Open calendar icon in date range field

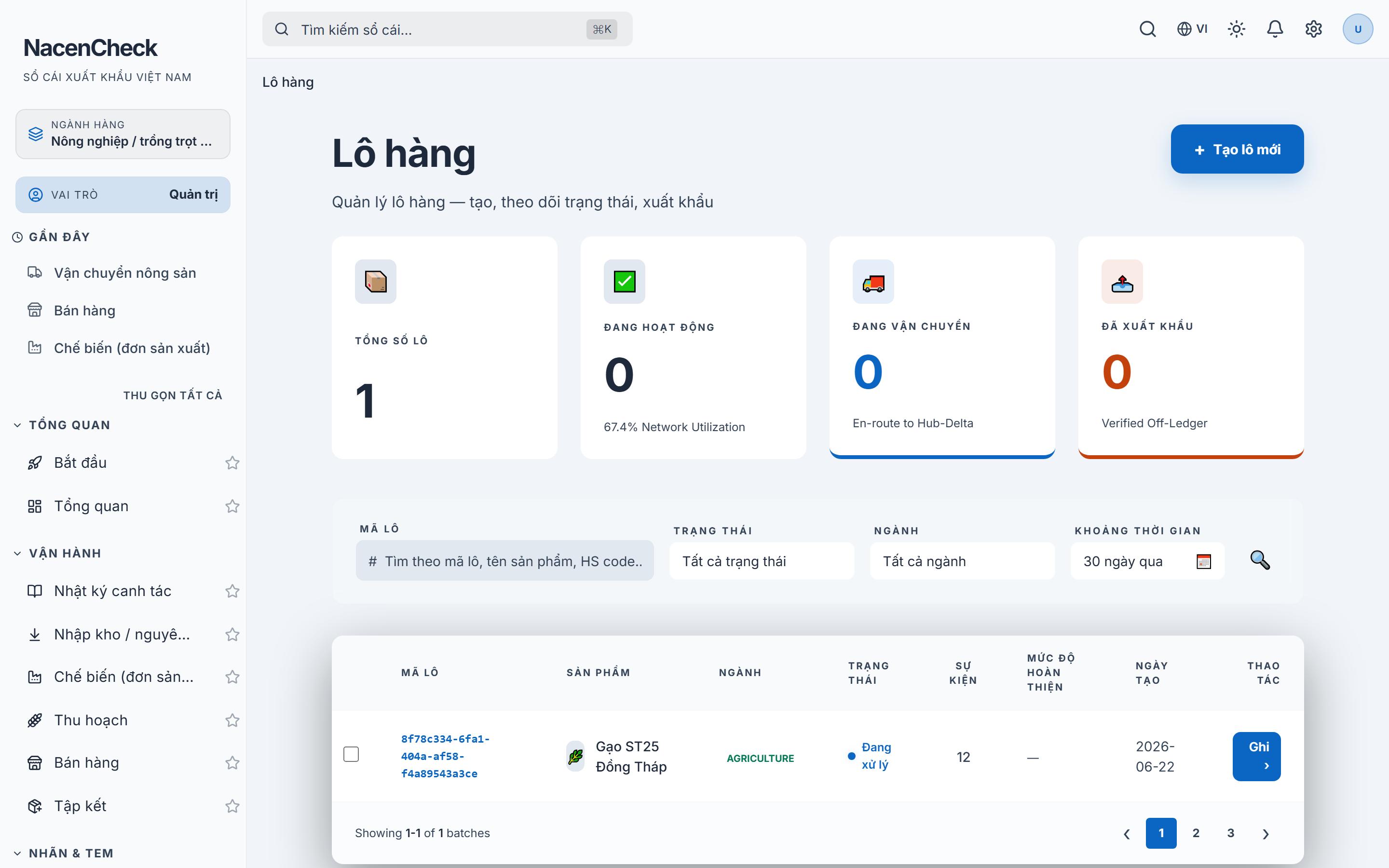pos(1204,561)
